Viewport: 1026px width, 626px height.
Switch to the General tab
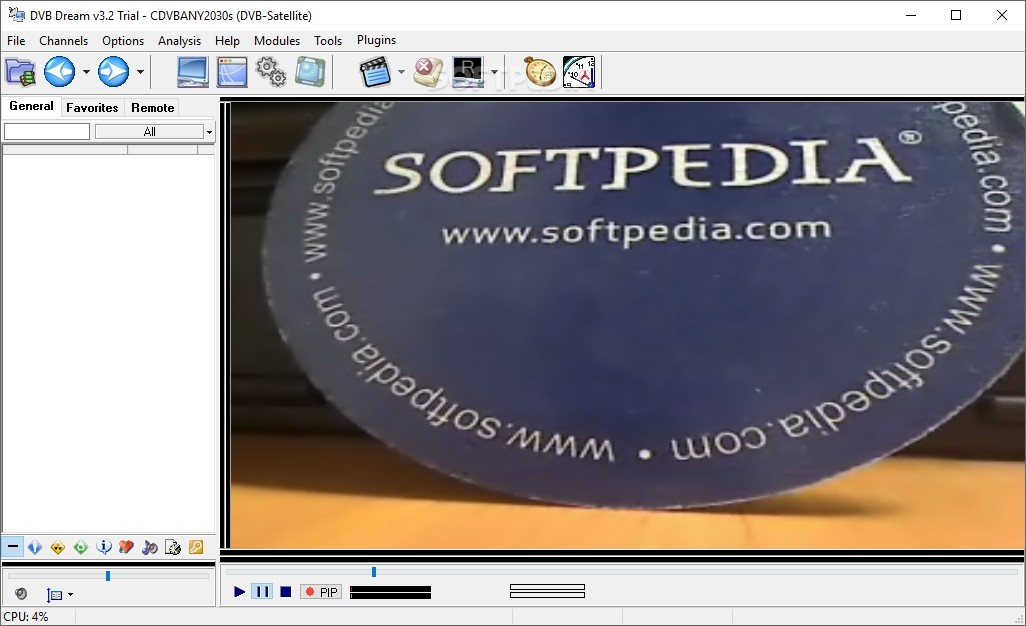coord(31,106)
